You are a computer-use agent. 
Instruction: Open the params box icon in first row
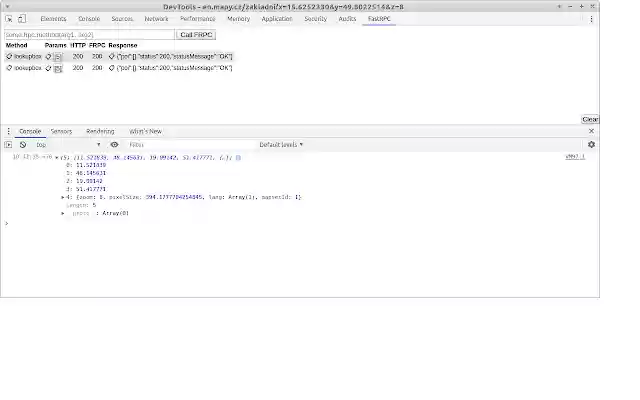(58, 57)
